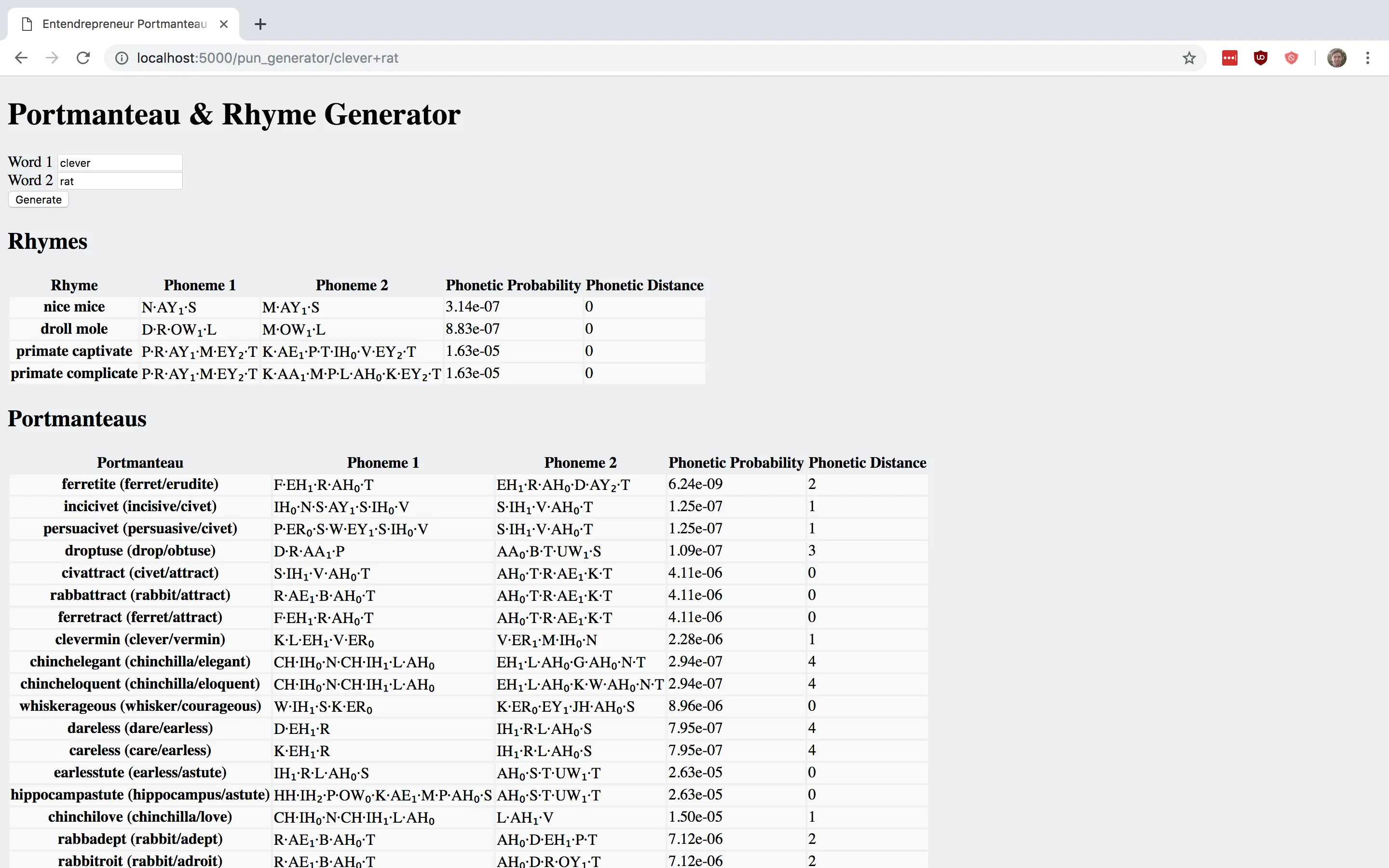
Task: Click the 'clevermin (clever/vermin)' portmanteau row
Action: tap(140, 639)
